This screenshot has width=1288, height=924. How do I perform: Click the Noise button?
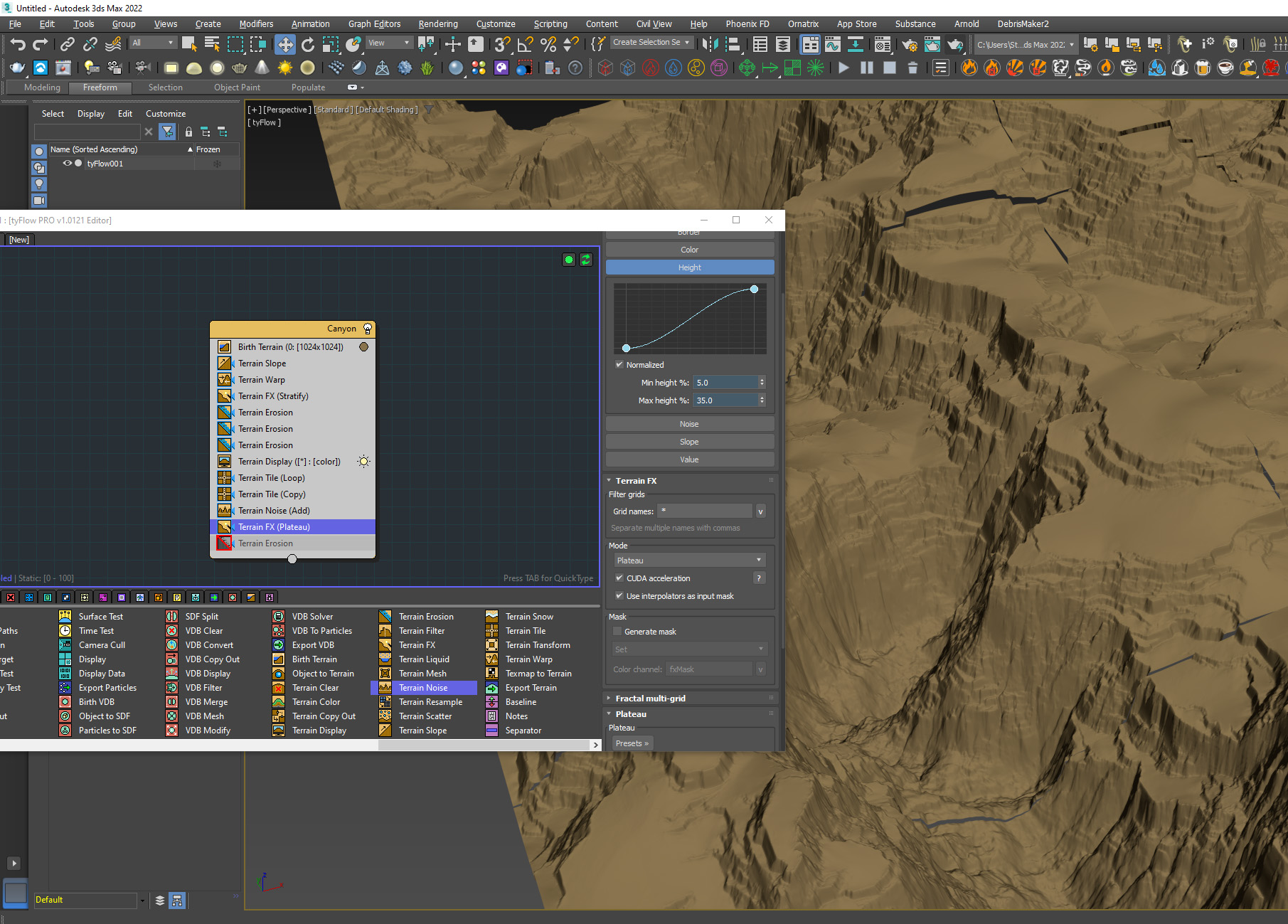point(689,424)
